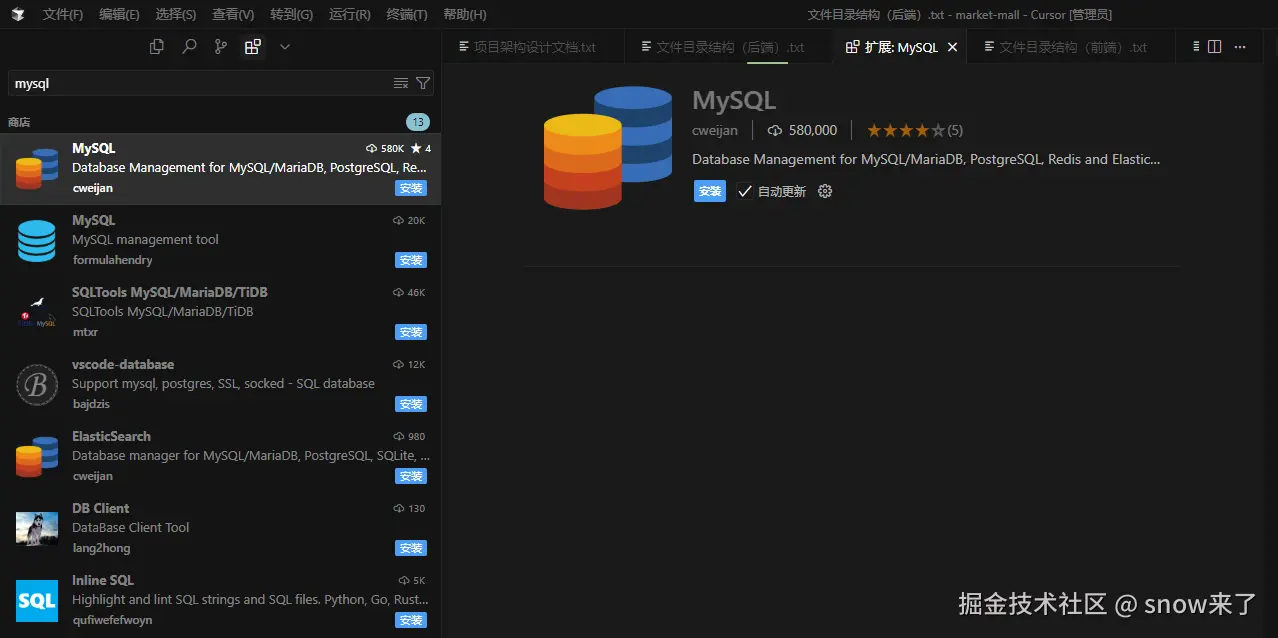Viewport: 1278px width, 638px height.
Task: Toggle the 自动更新 checkbox
Action: tap(744, 191)
